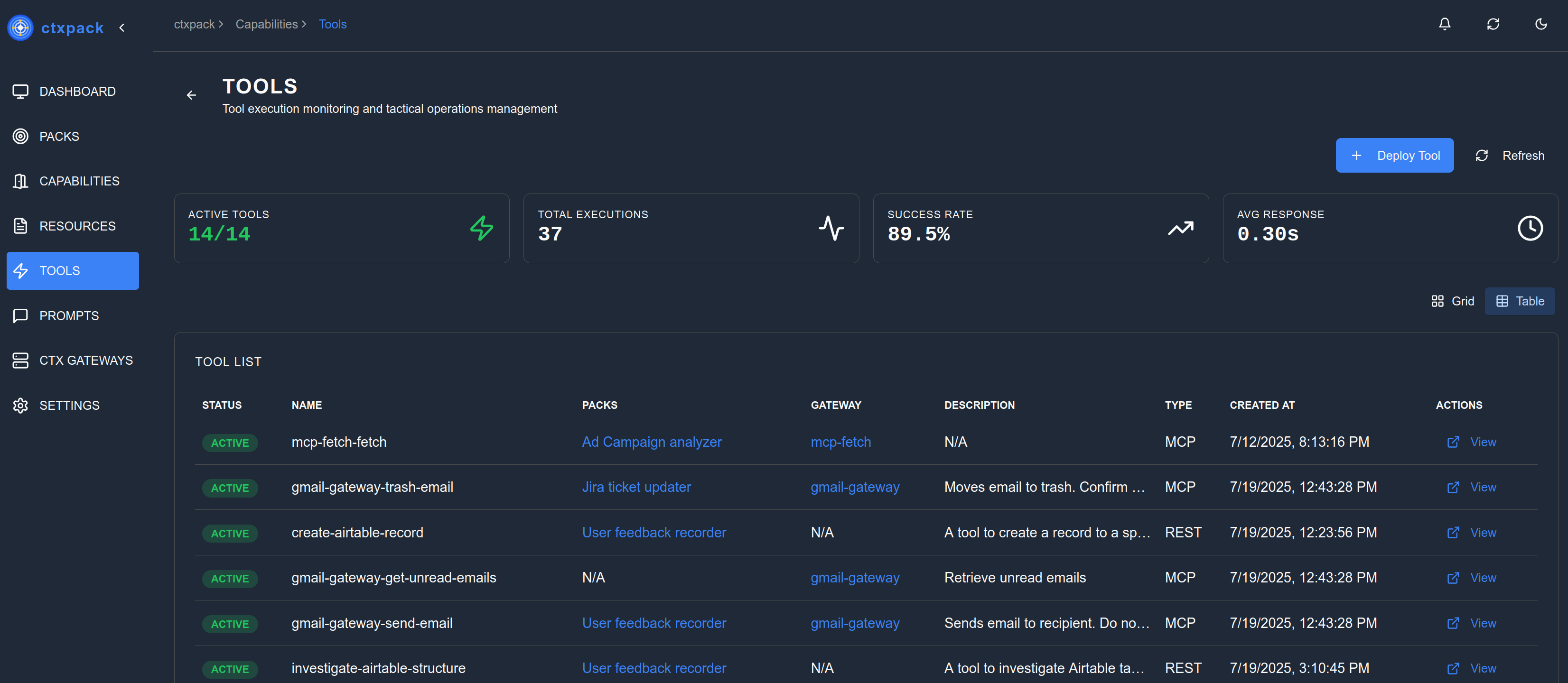Click the ctxpack breadcrumb link

click(x=194, y=24)
